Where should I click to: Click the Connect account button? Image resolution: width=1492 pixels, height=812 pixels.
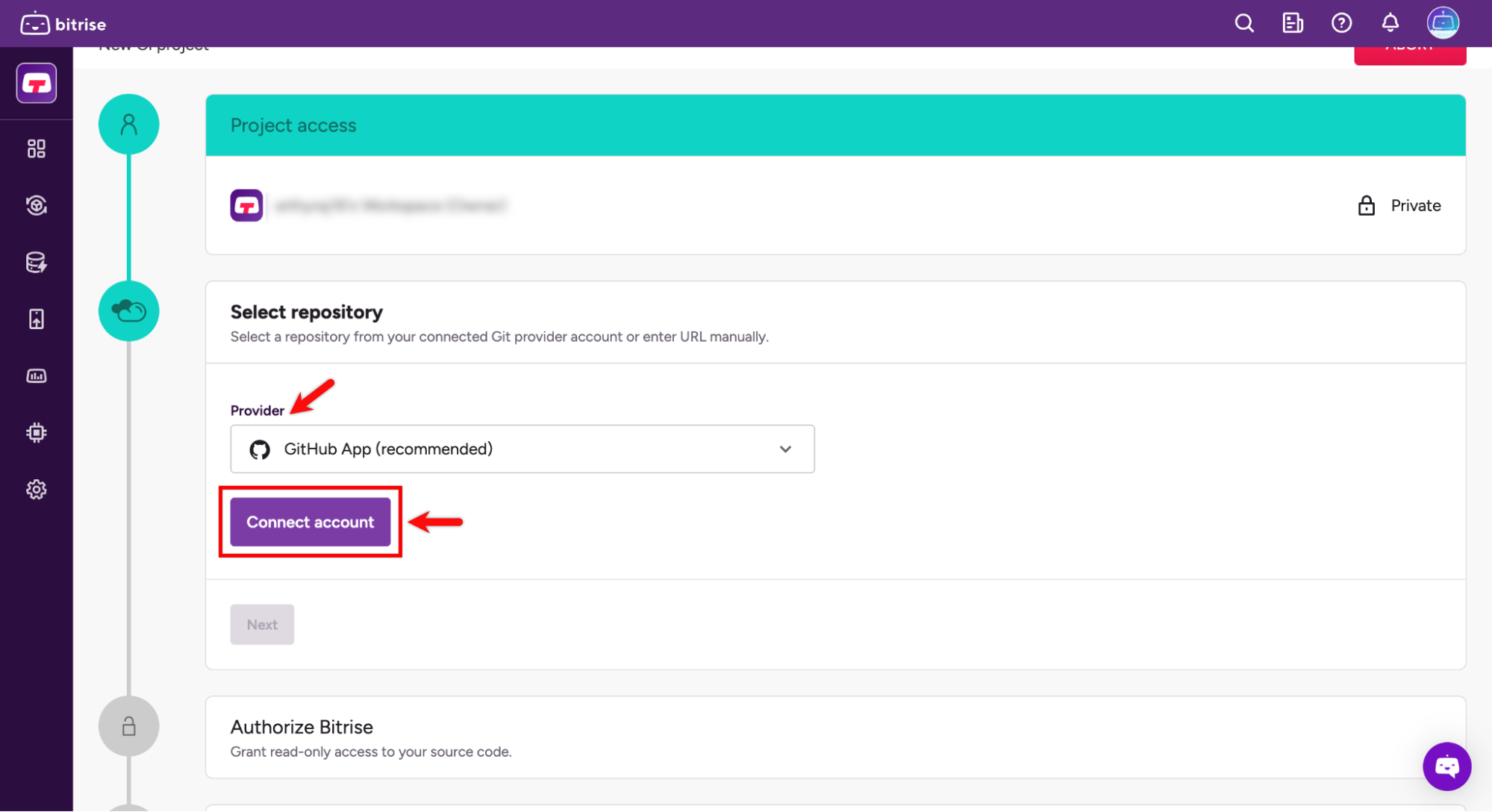click(310, 522)
